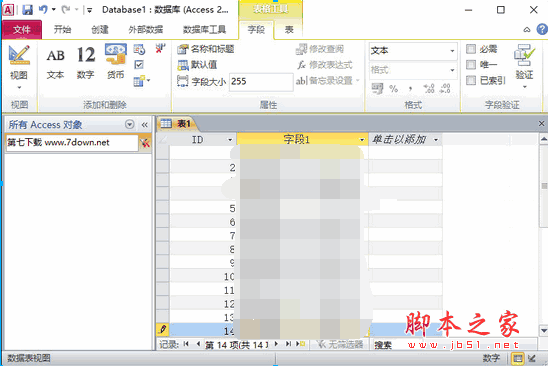Set the 默认值 default value
Screen dimensions: 548x366
[x=197, y=65]
